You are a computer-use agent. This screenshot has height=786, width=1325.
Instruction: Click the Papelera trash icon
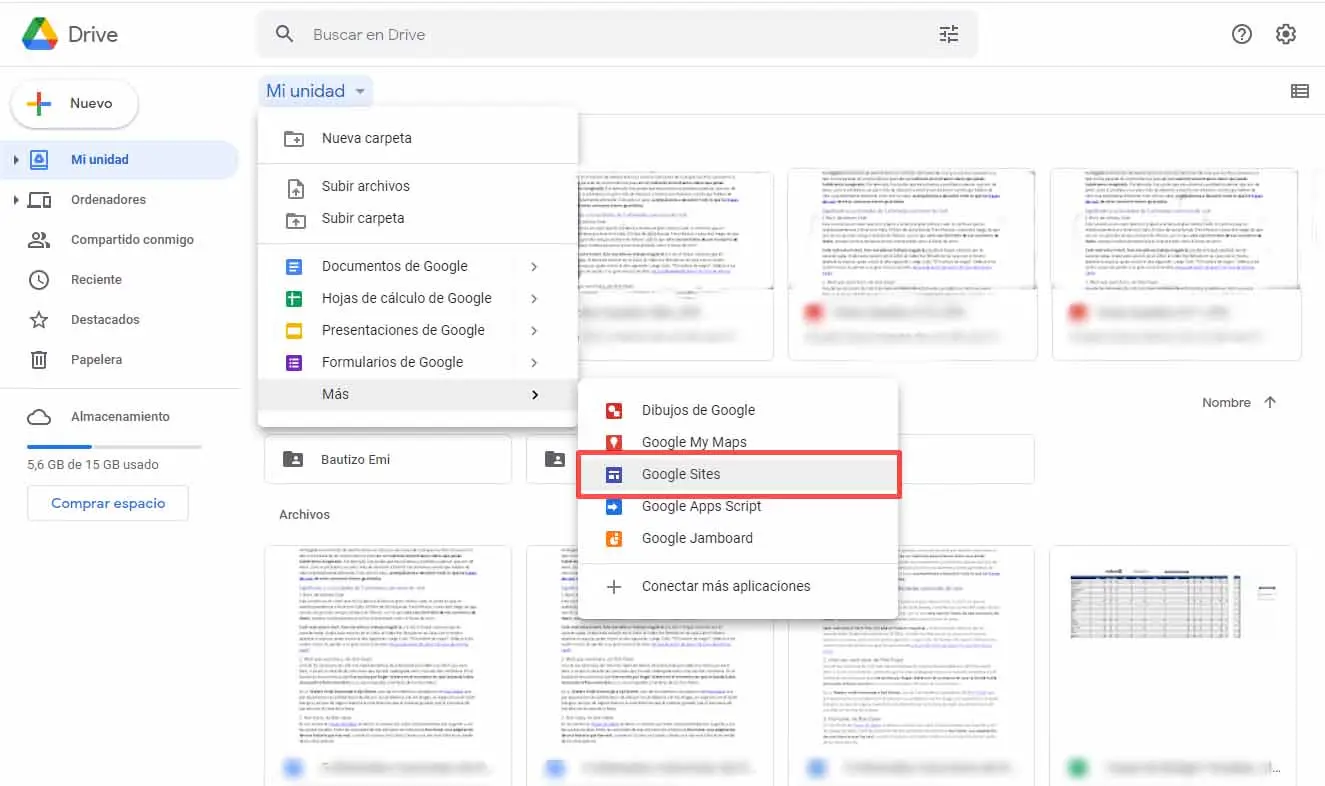39,360
